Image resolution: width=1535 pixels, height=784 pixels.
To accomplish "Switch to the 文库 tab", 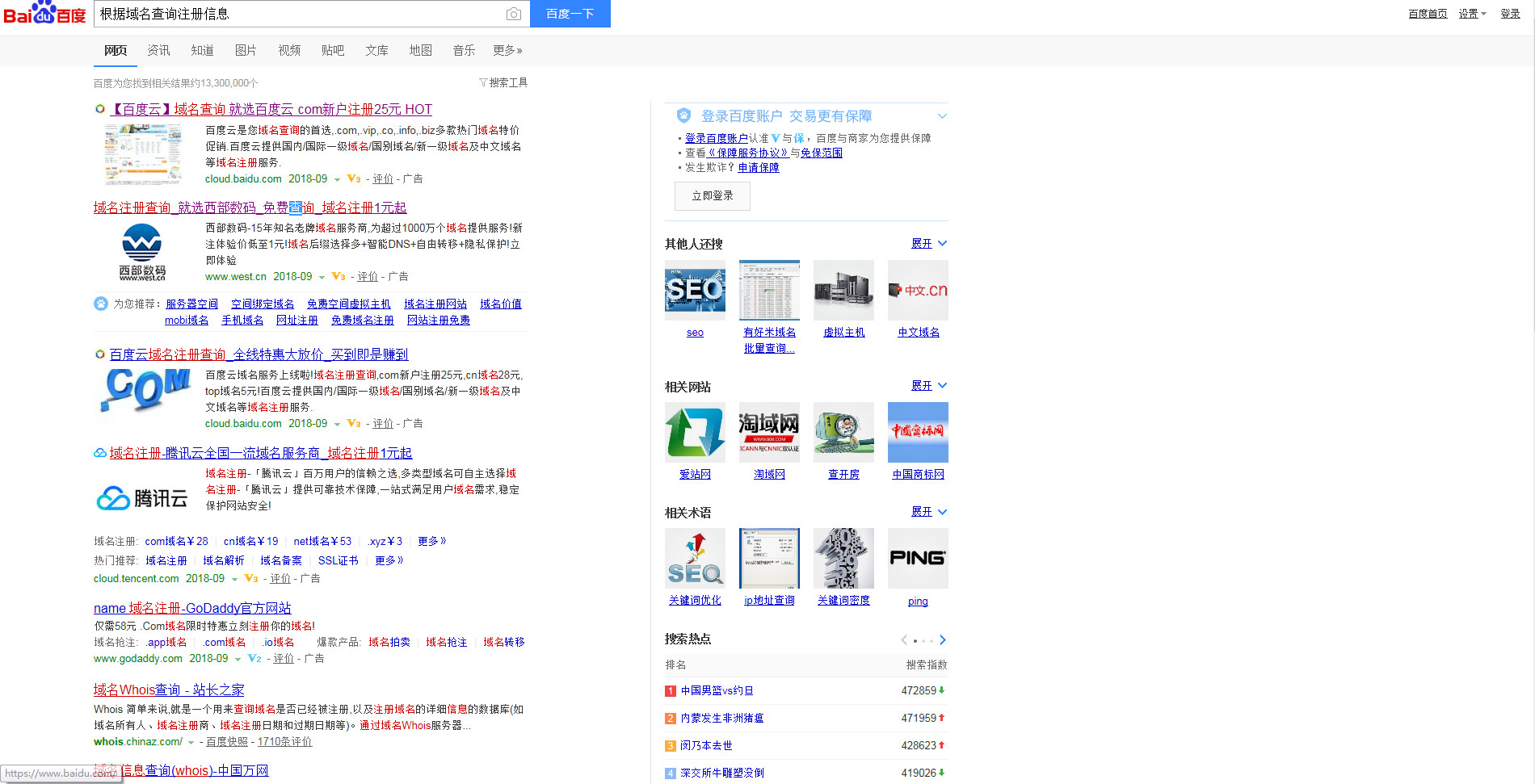I will [376, 50].
